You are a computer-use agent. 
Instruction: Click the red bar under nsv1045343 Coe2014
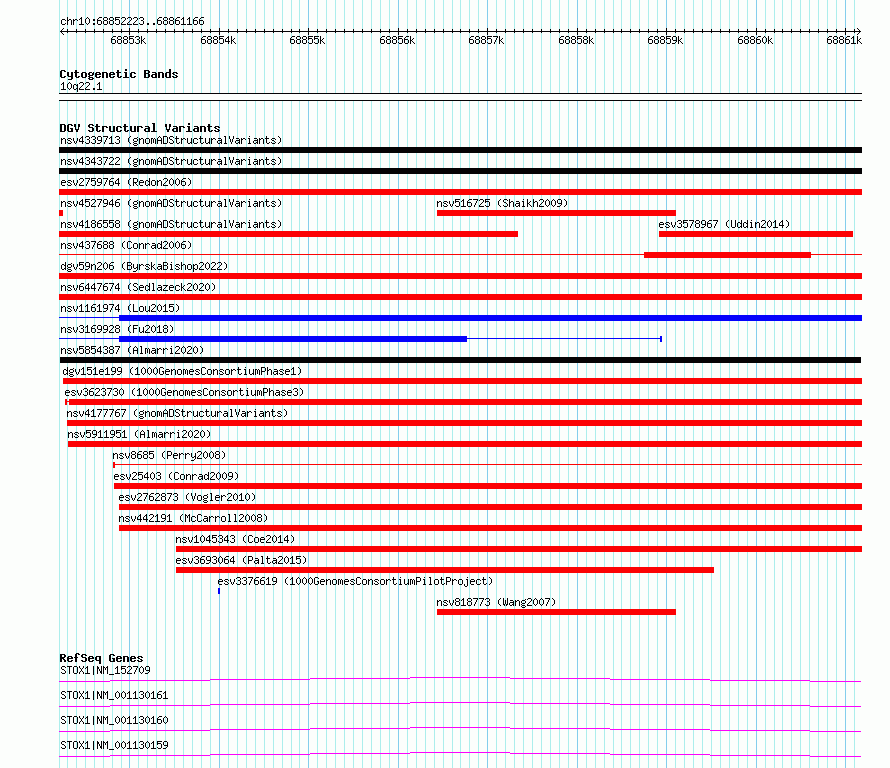tap(519, 549)
